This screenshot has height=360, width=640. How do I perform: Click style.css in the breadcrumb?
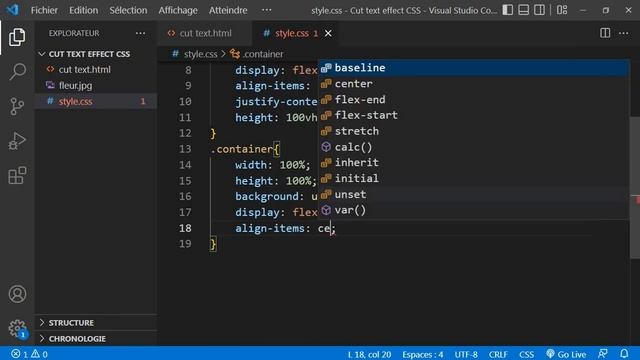200,54
